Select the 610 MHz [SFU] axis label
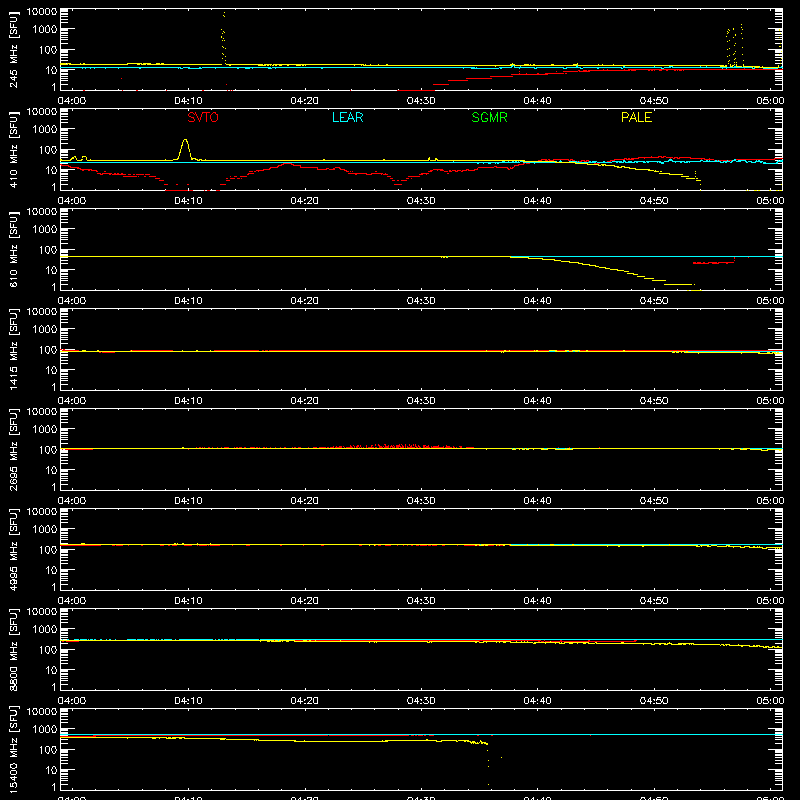 click(13, 250)
